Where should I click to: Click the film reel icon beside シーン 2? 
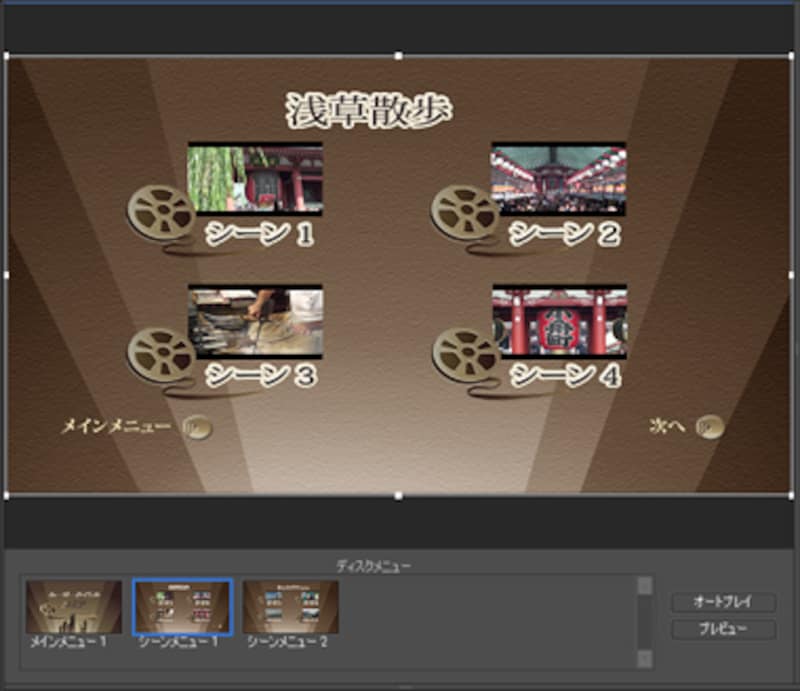464,211
